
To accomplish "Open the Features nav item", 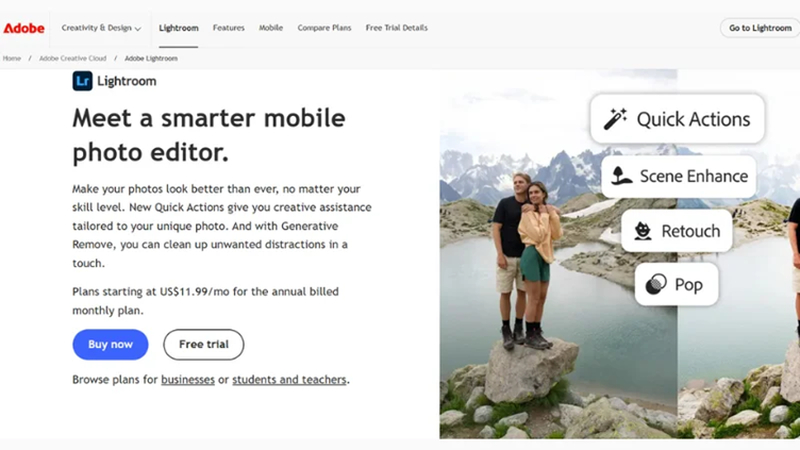I will [229, 28].
